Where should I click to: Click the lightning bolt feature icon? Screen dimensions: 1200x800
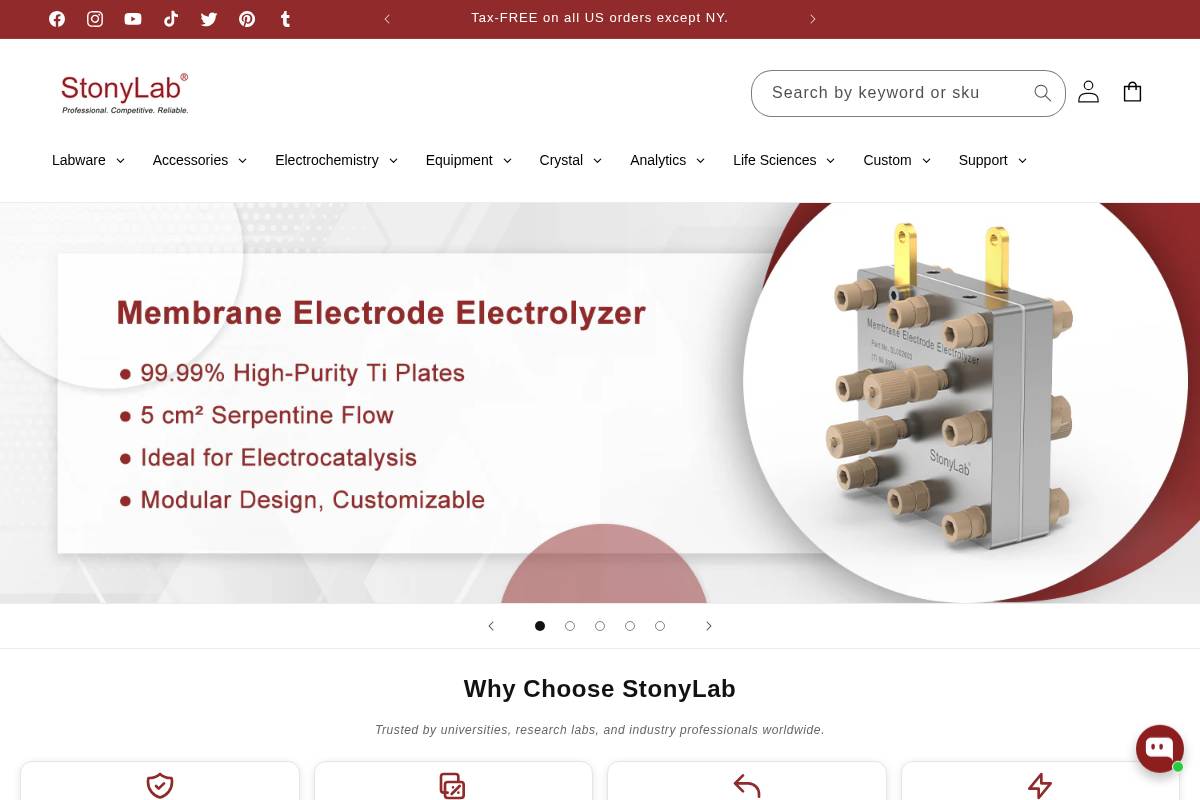coord(1040,786)
